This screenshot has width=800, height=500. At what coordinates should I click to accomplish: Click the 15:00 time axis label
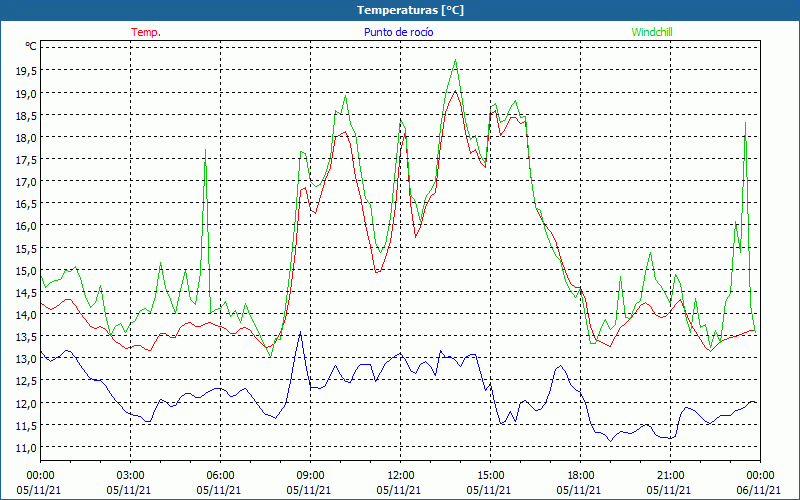[x=490, y=476]
